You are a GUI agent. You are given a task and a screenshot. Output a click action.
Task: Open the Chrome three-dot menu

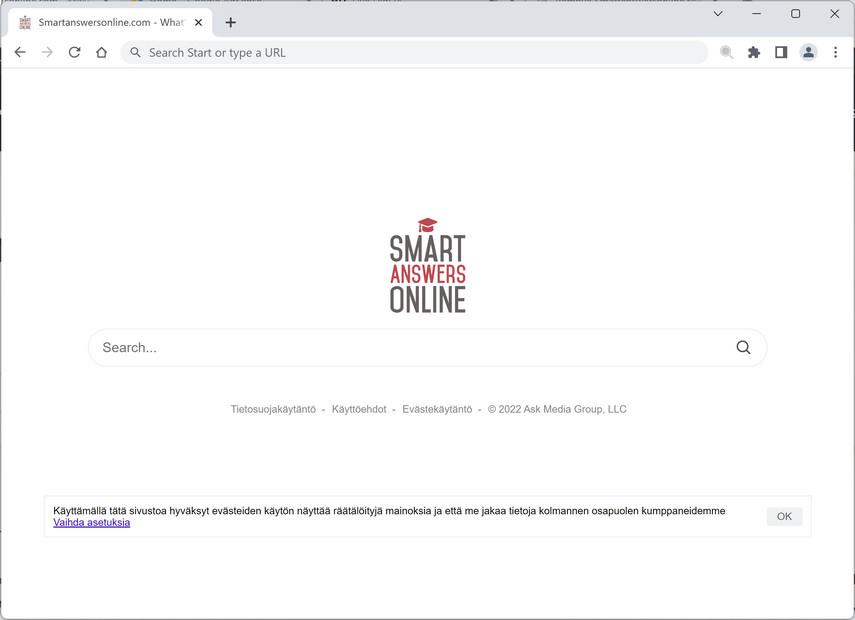click(835, 52)
